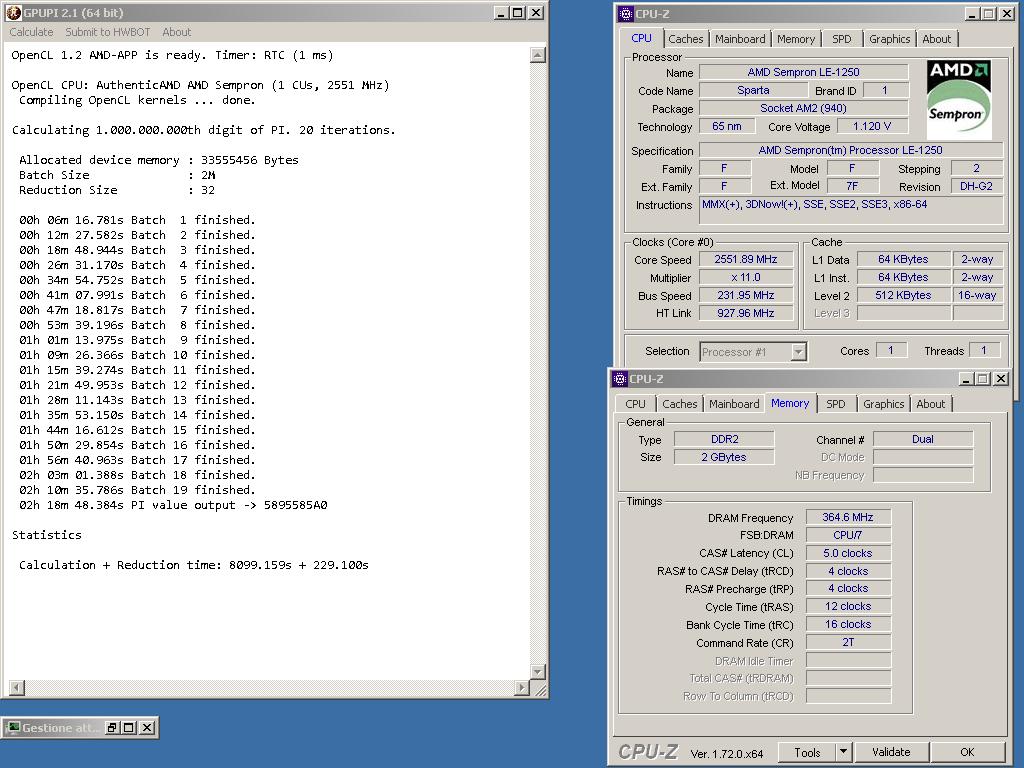Click the CAS# Latency '5.0 clocks' value
Image resolution: width=1024 pixels, height=768 pixels.
[x=848, y=553]
